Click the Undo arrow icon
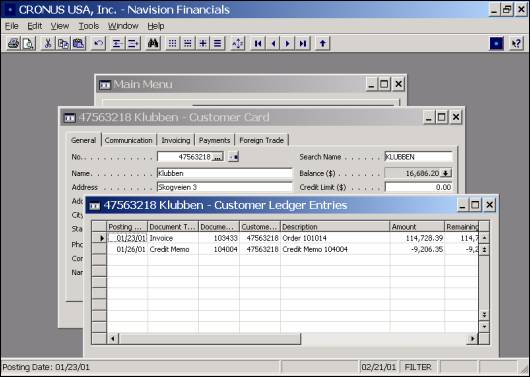Image resolution: width=530 pixels, height=377 pixels. (98, 43)
